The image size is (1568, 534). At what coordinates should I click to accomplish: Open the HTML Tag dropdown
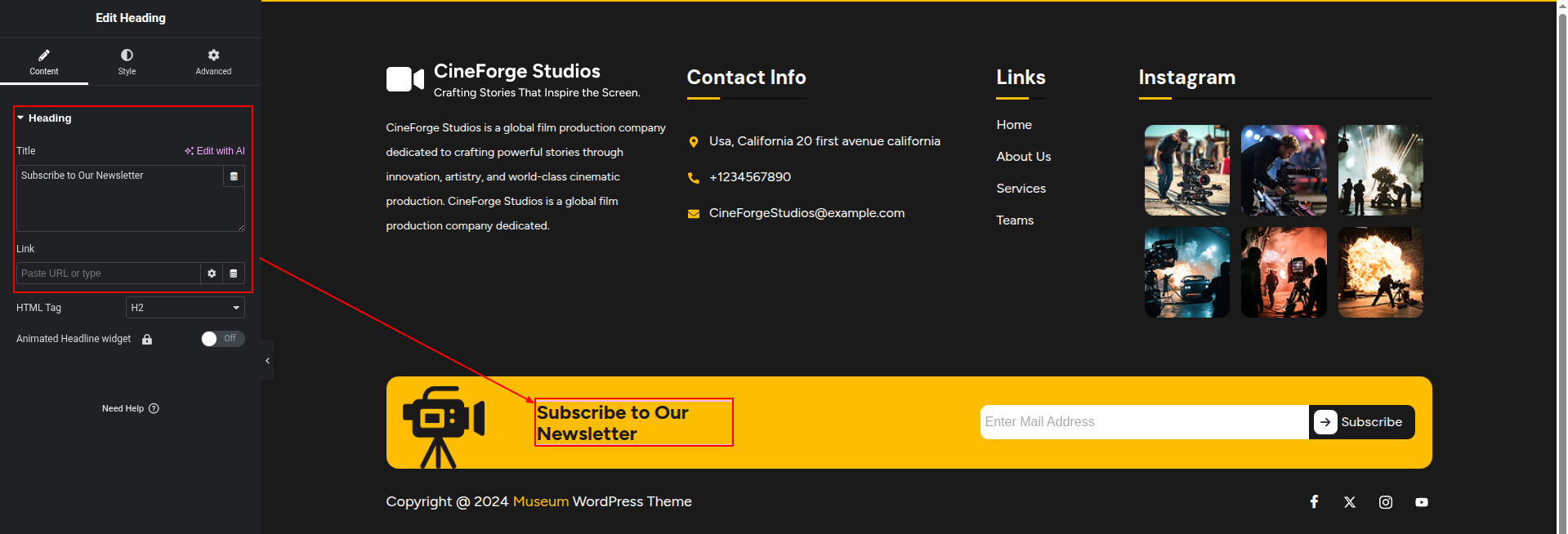click(185, 308)
